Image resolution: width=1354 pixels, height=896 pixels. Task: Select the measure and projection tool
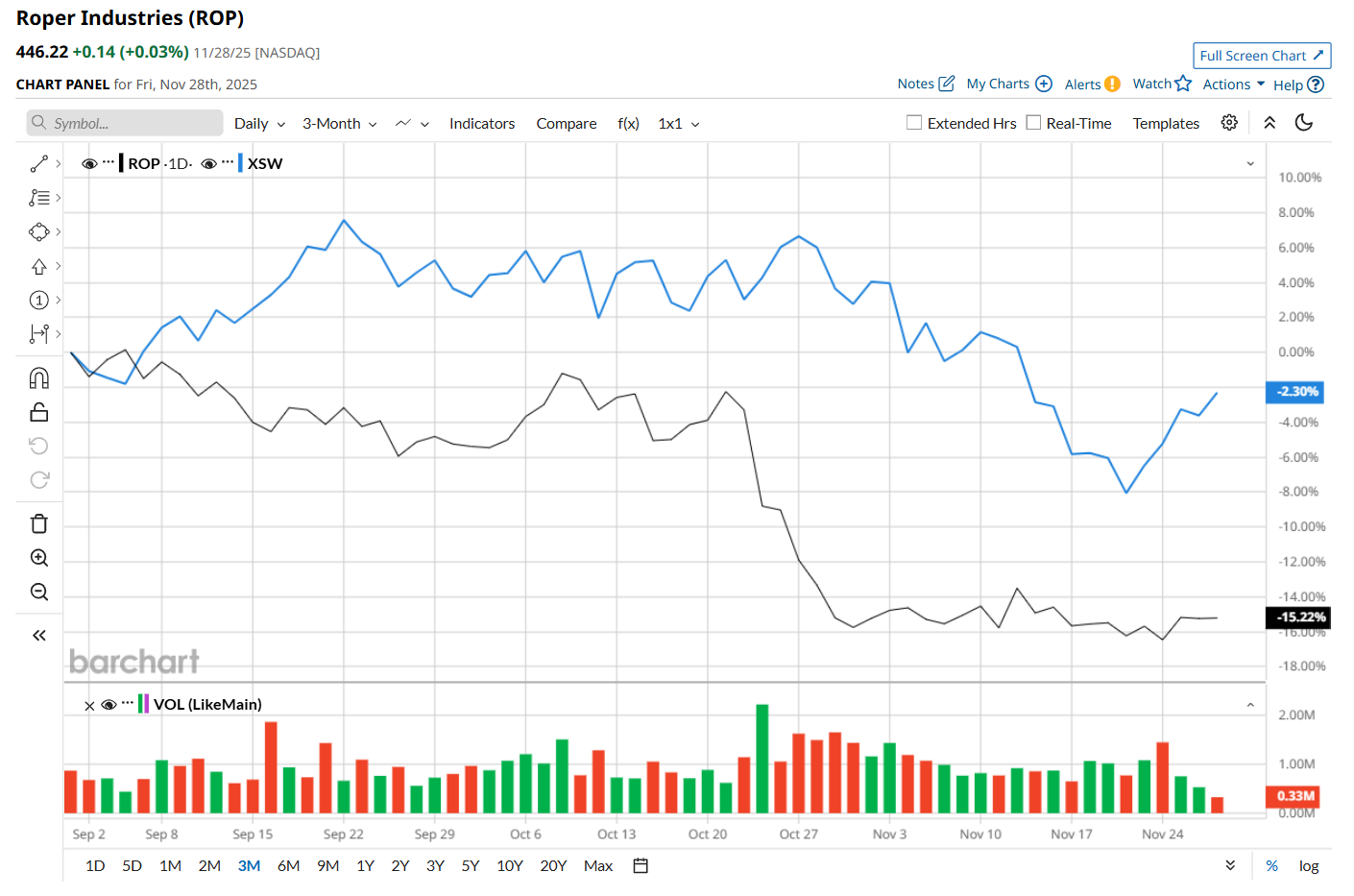point(39,334)
